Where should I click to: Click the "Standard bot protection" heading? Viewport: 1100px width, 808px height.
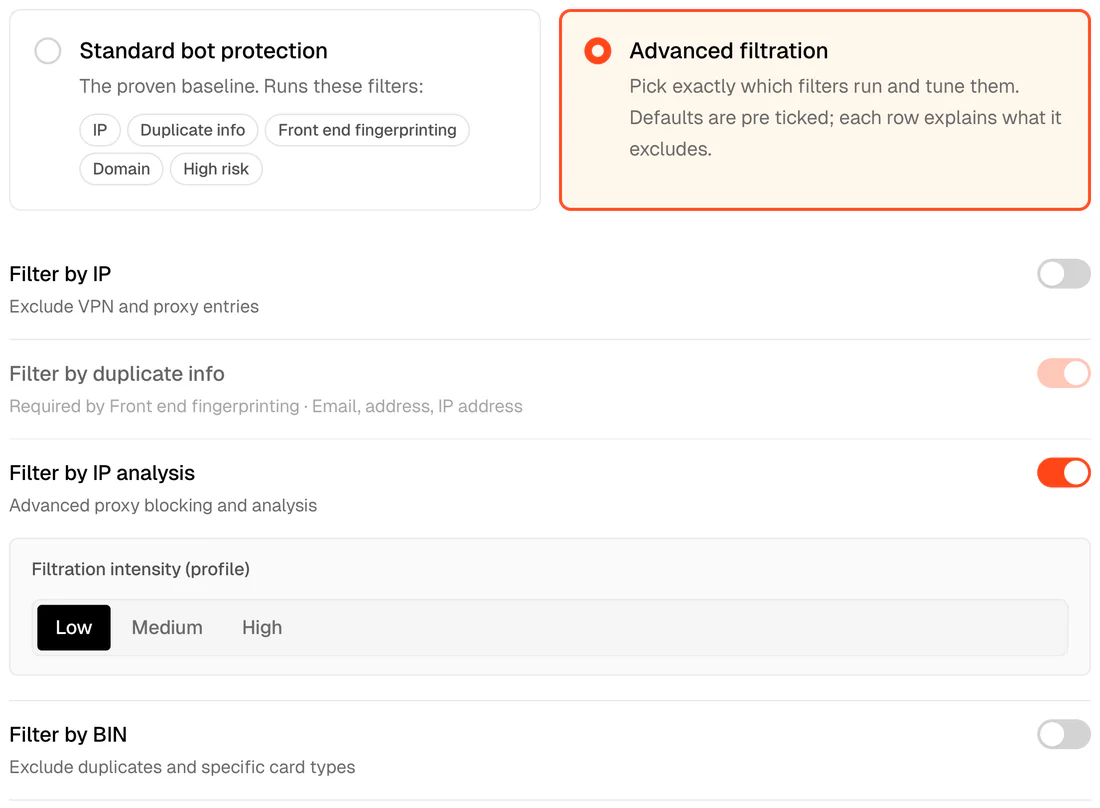tap(203, 50)
